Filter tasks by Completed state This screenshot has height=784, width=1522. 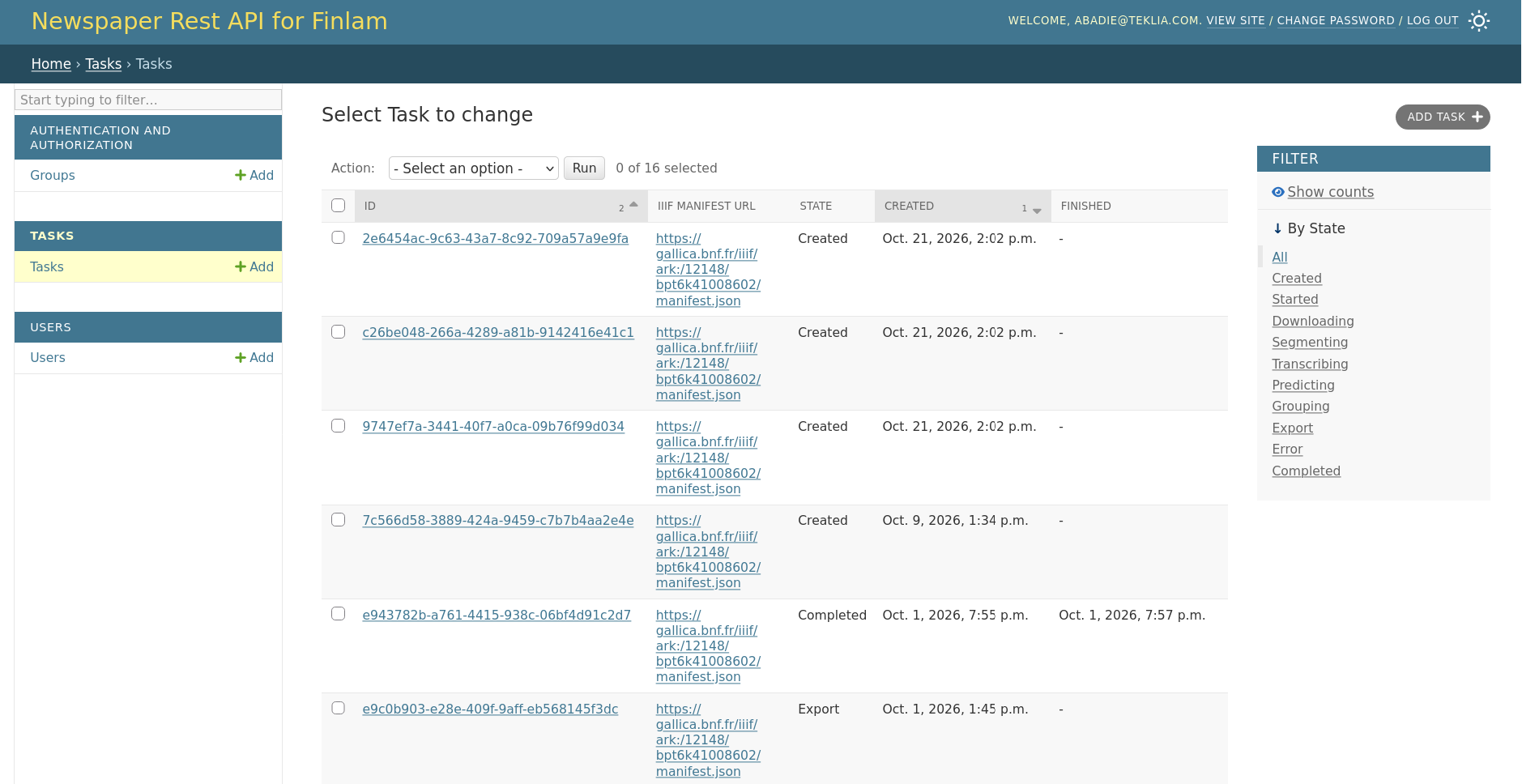coord(1306,471)
